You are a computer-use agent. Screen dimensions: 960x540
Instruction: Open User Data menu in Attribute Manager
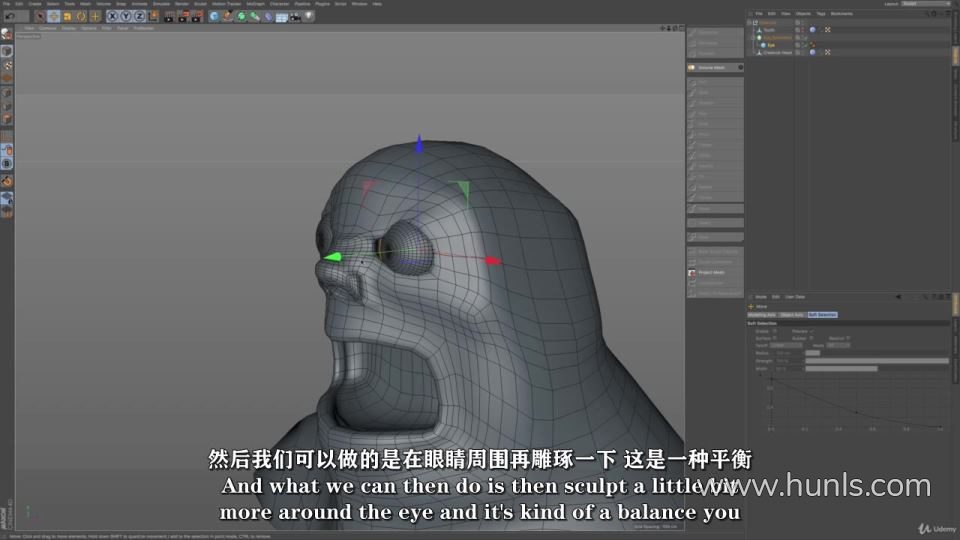pyautogui.click(x=795, y=297)
